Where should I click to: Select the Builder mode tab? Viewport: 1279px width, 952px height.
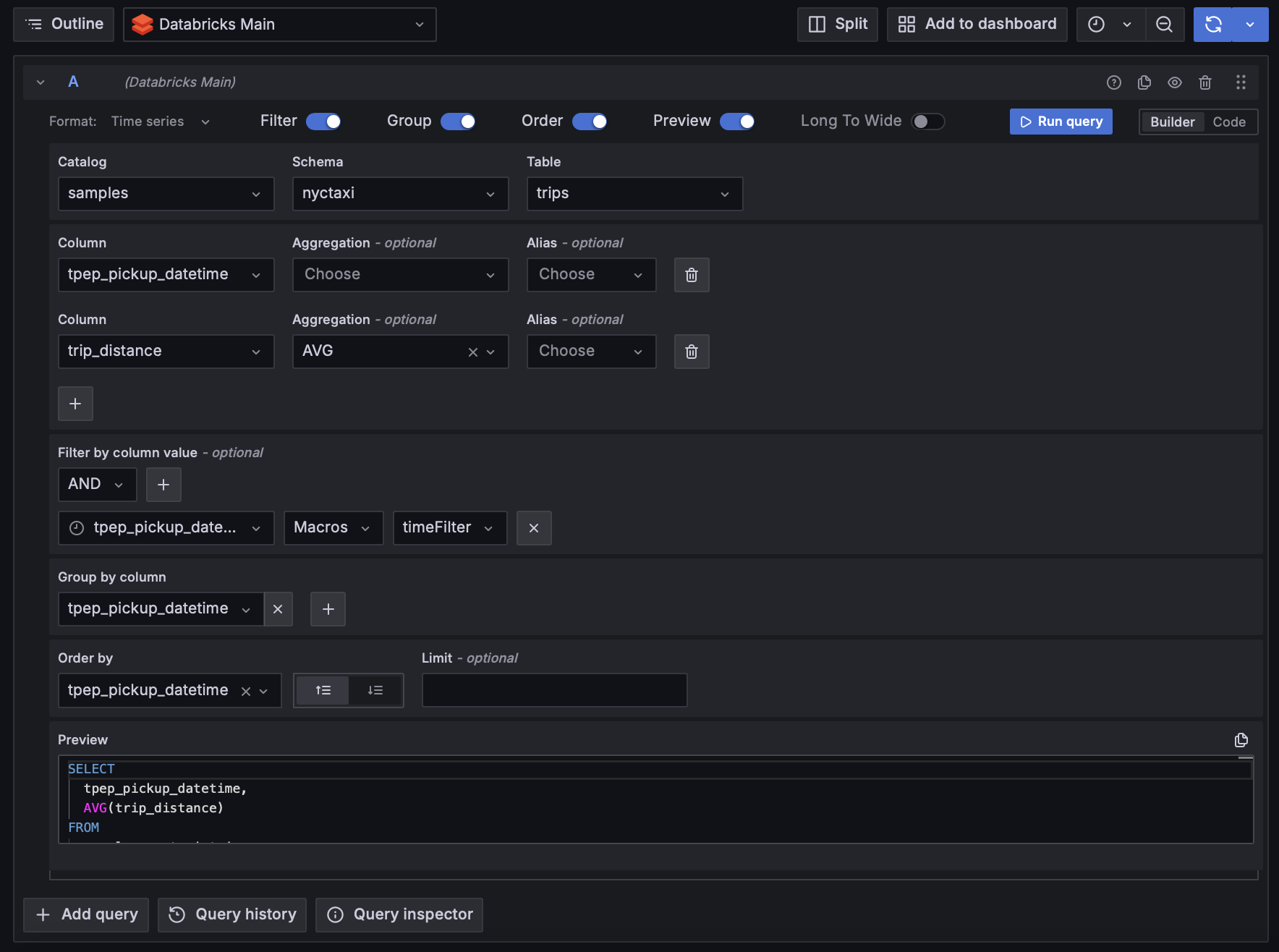(1172, 122)
